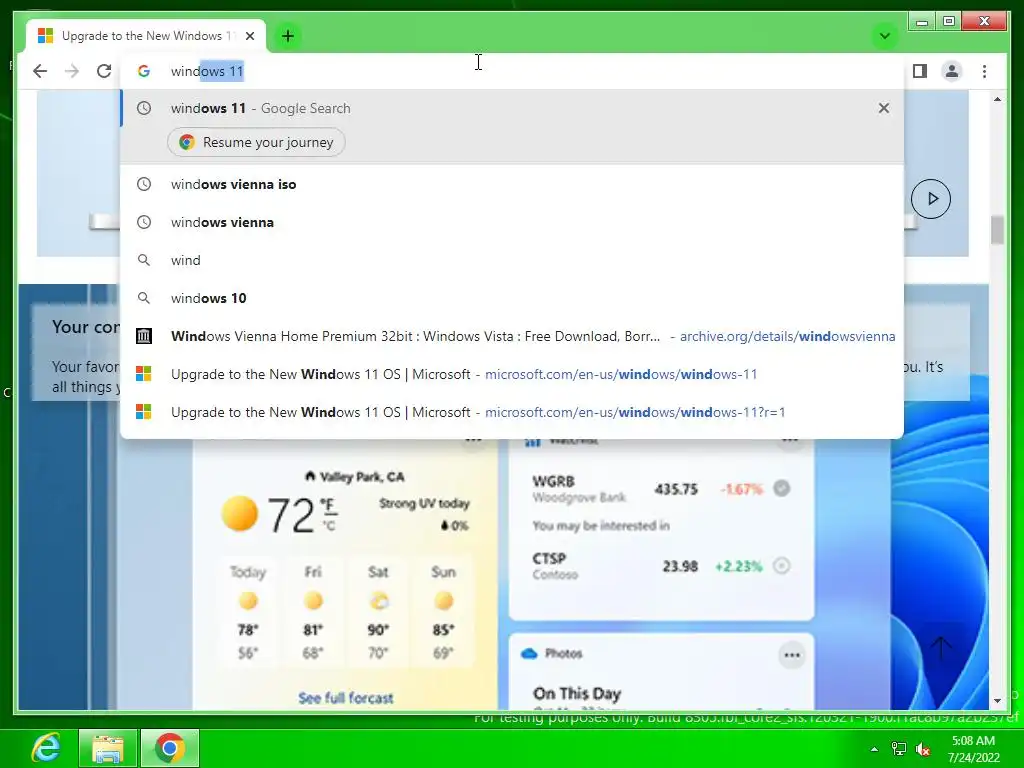Reload the page with the refresh icon
This screenshot has width=1024, height=768.
(104, 71)
